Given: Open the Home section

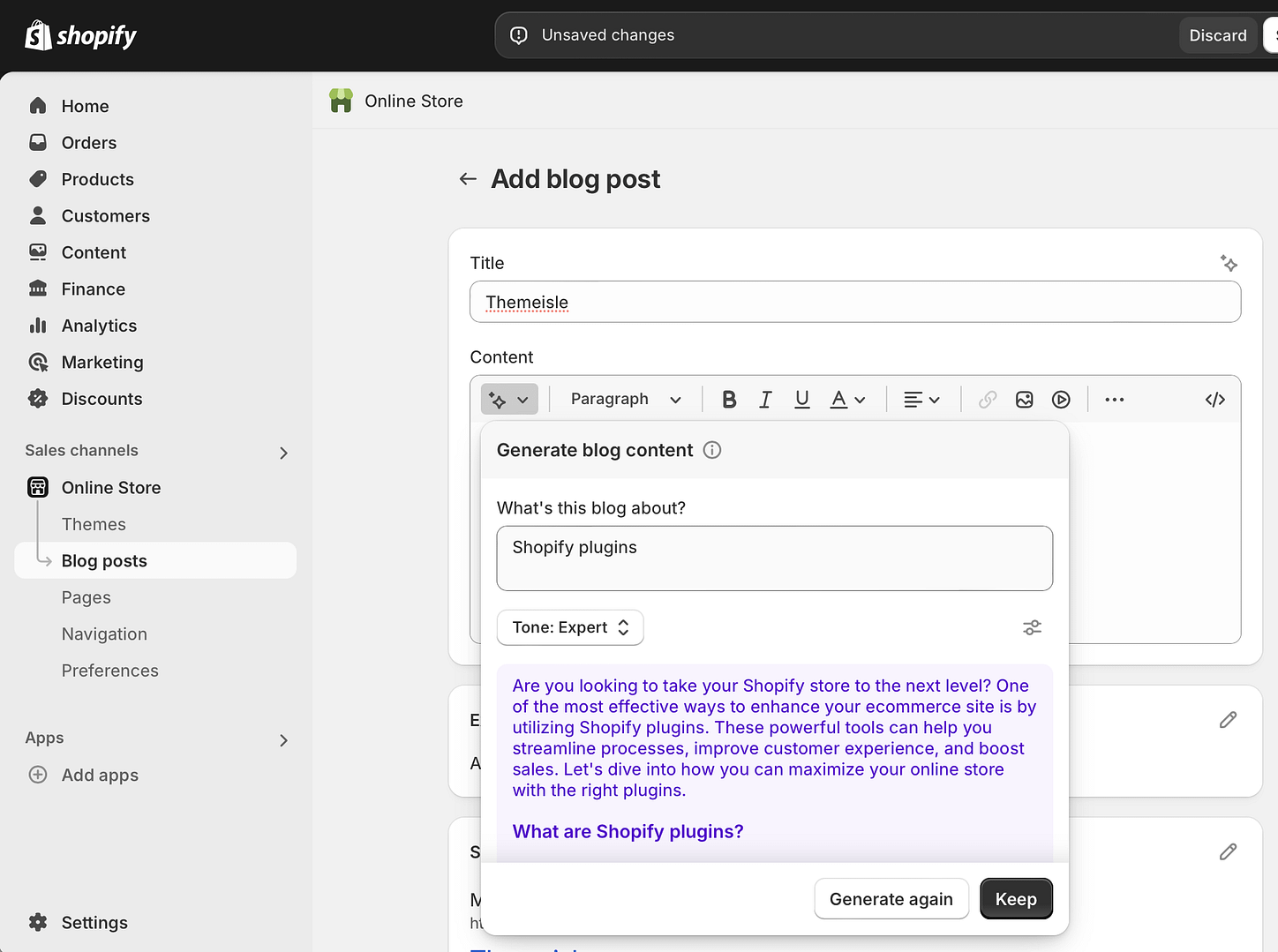Looking at the screenshot, I should coord(85,106).
